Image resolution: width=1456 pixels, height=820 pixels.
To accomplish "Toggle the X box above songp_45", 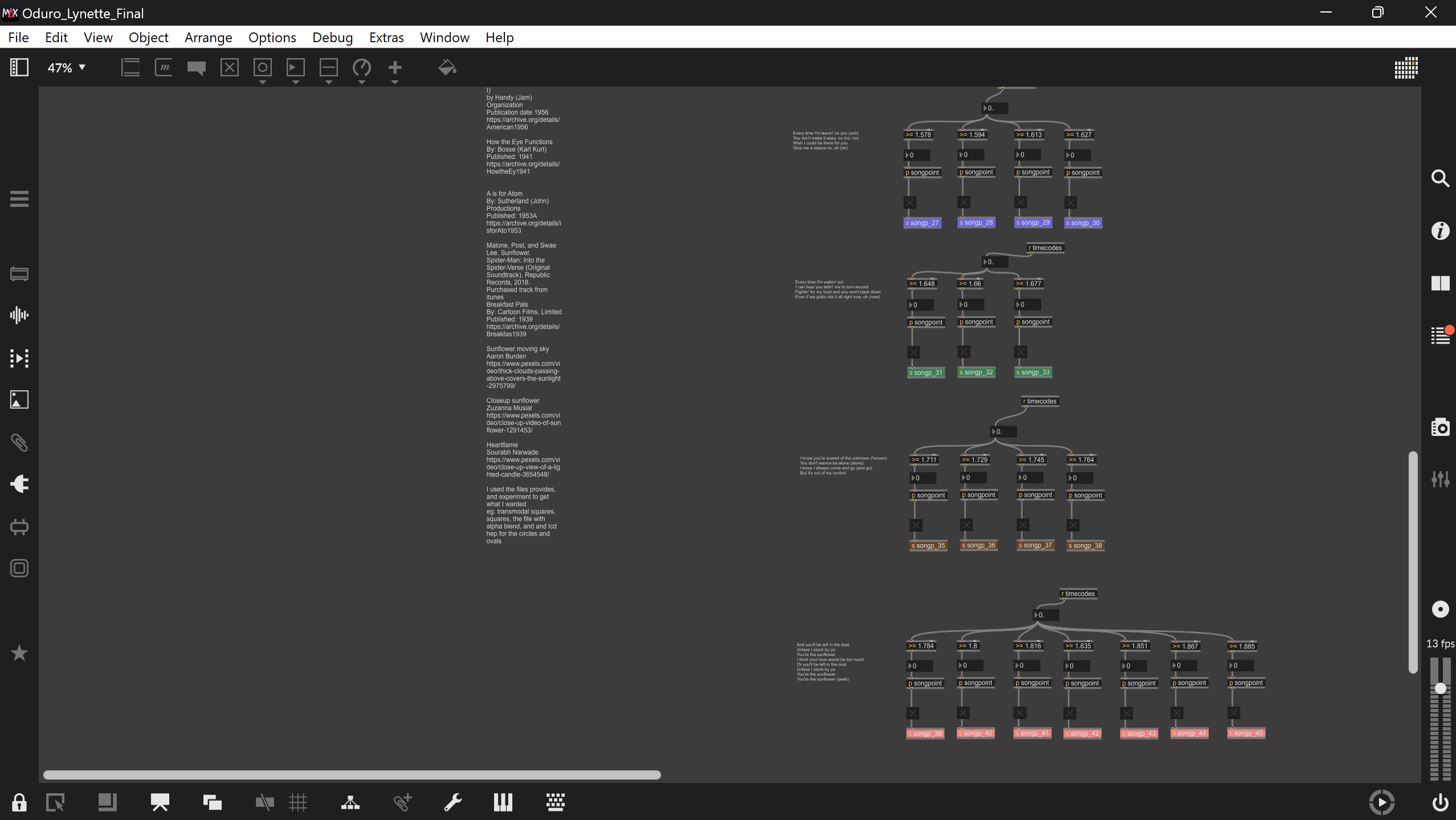I will (x=1234, y=713).
